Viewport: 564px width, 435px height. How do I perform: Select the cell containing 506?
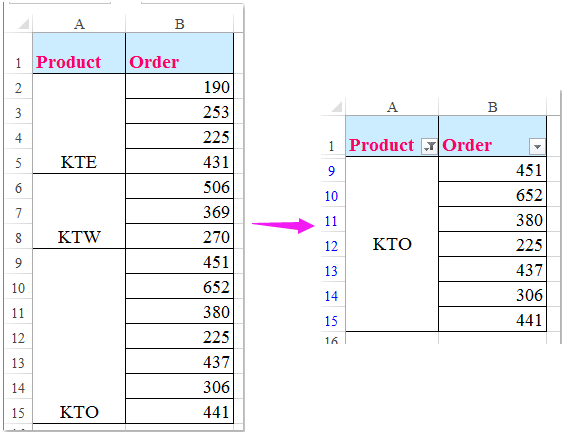[179, 186]
